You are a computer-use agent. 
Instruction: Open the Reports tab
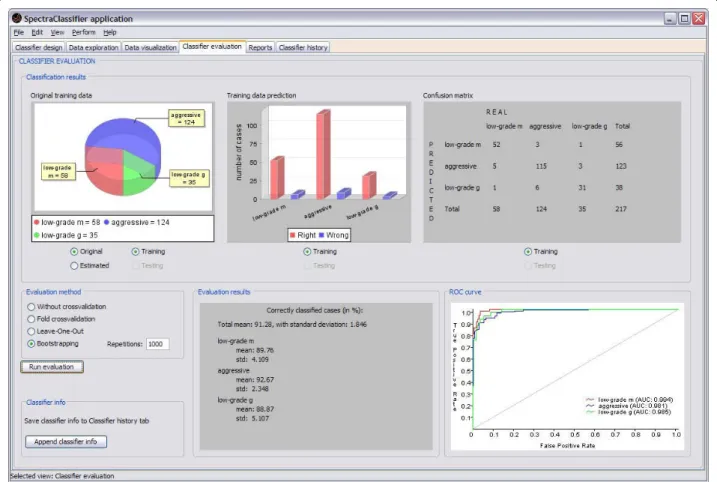pos(260,48)
